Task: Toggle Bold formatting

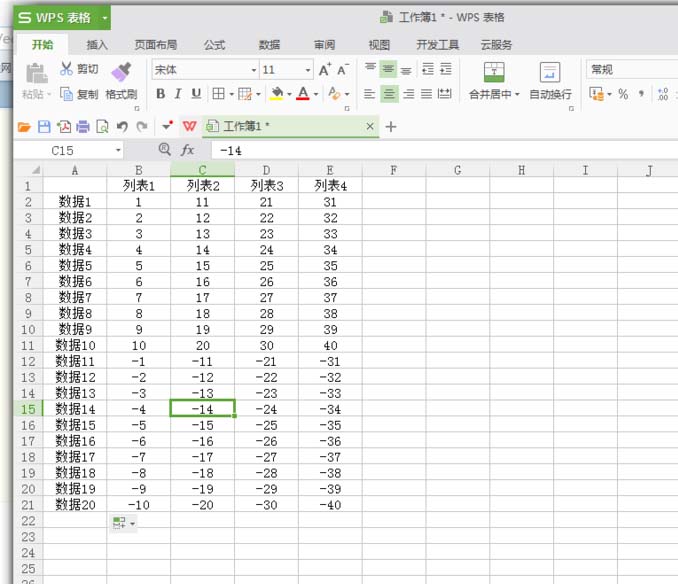Action: point(160,93)
